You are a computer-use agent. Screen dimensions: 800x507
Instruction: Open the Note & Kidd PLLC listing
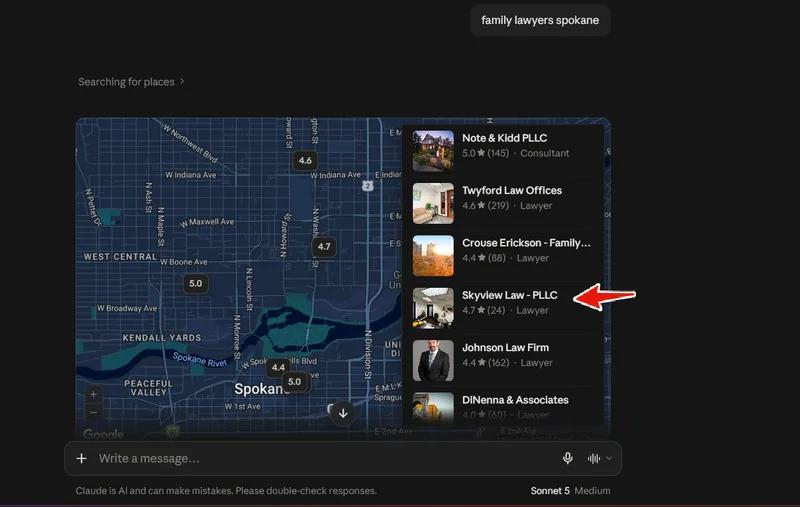(x=504, y=150)
